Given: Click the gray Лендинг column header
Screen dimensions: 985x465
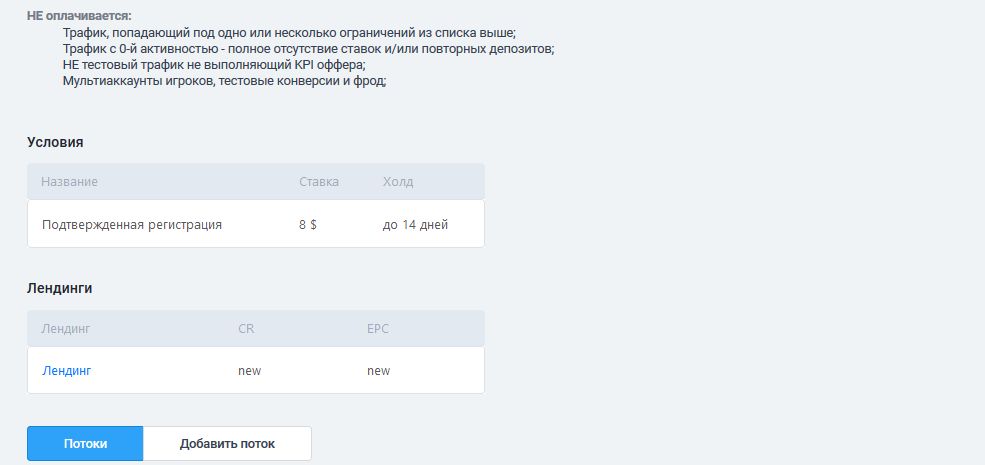Looking at the screenshot, I should 66,328.
